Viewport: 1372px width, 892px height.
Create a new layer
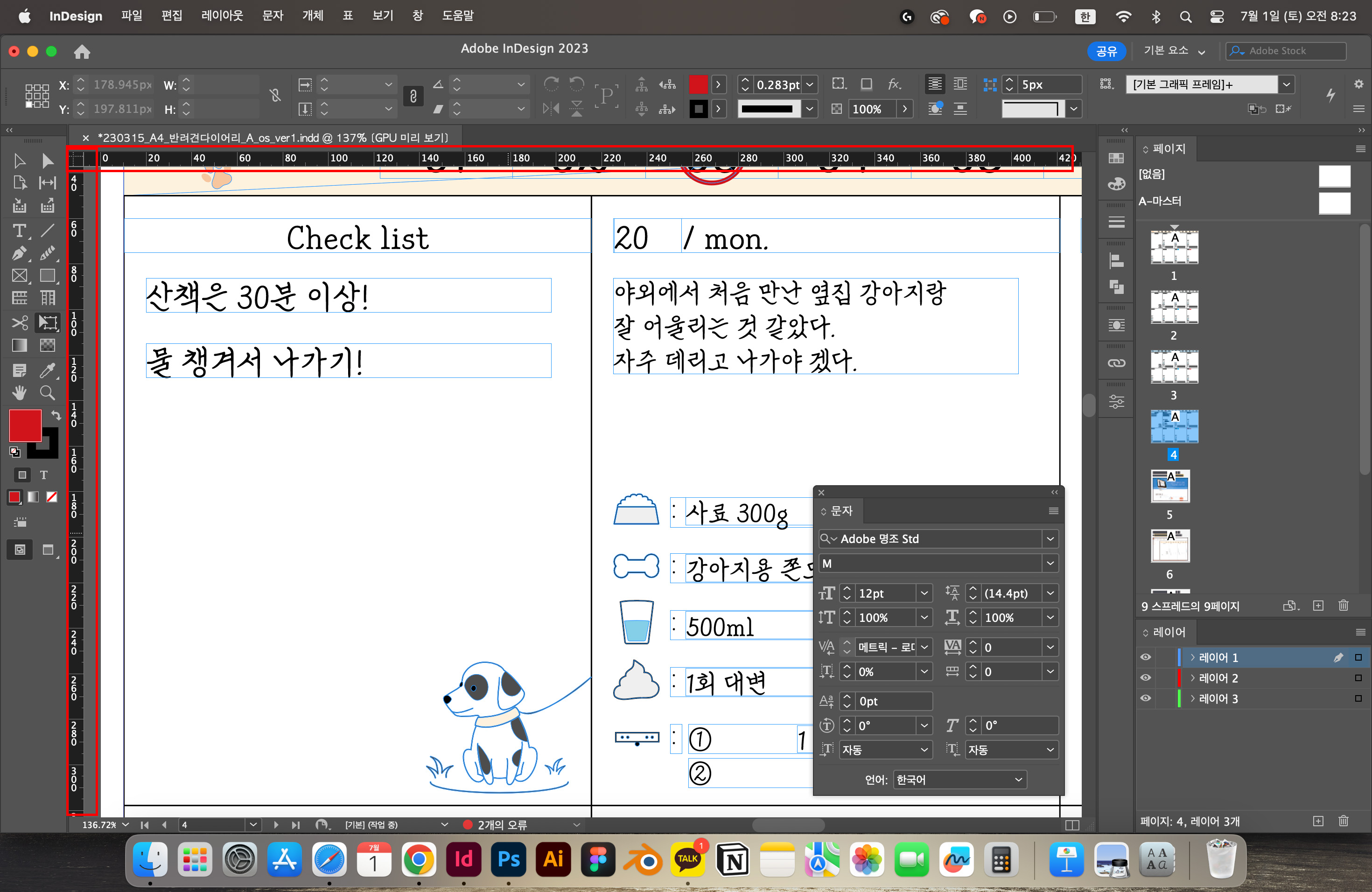1318,821
